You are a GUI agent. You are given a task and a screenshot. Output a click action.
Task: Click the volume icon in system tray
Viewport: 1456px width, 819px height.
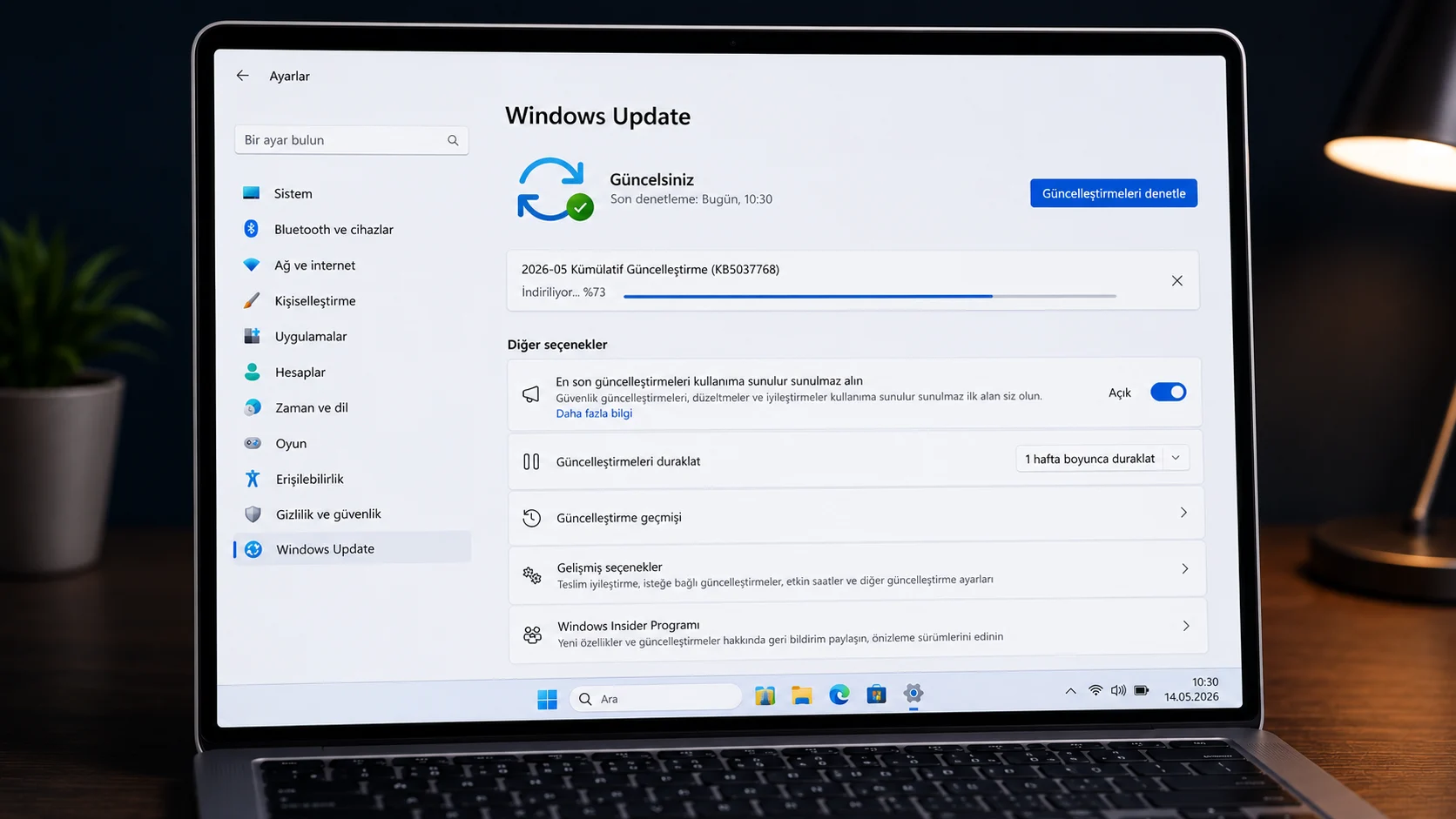(1118, 690)
